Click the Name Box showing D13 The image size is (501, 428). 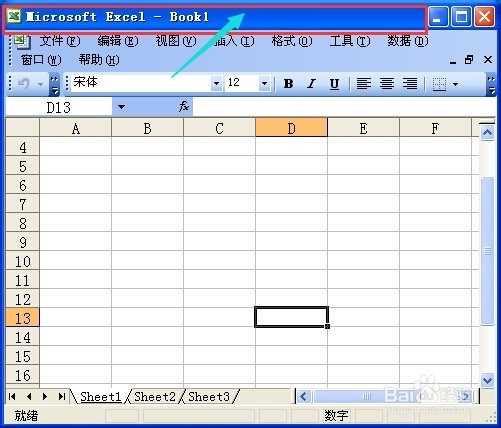click(59, 107)
